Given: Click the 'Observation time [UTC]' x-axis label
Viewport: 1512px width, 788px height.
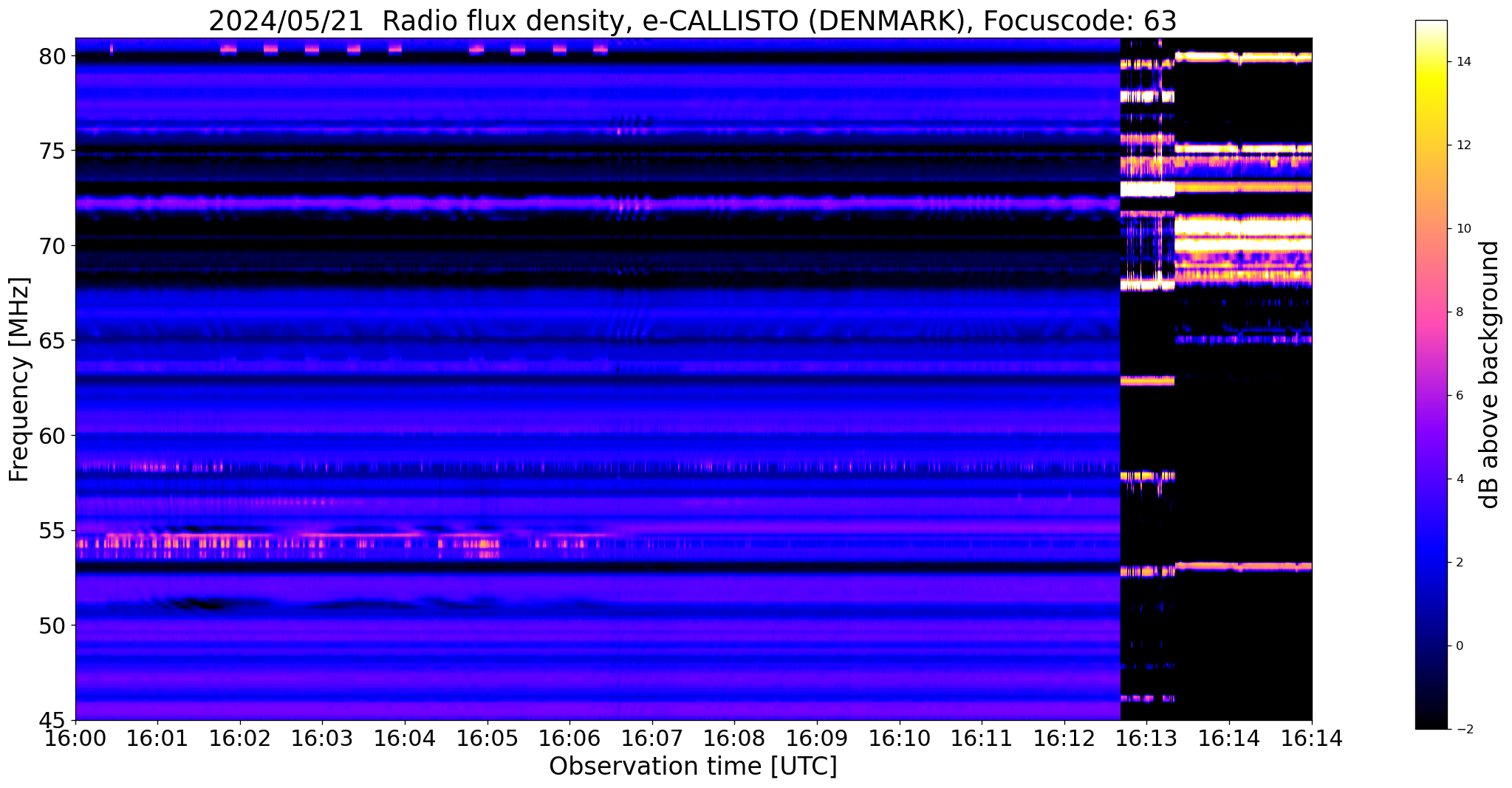Looking at the screenshot, I should tap(693, 767).
